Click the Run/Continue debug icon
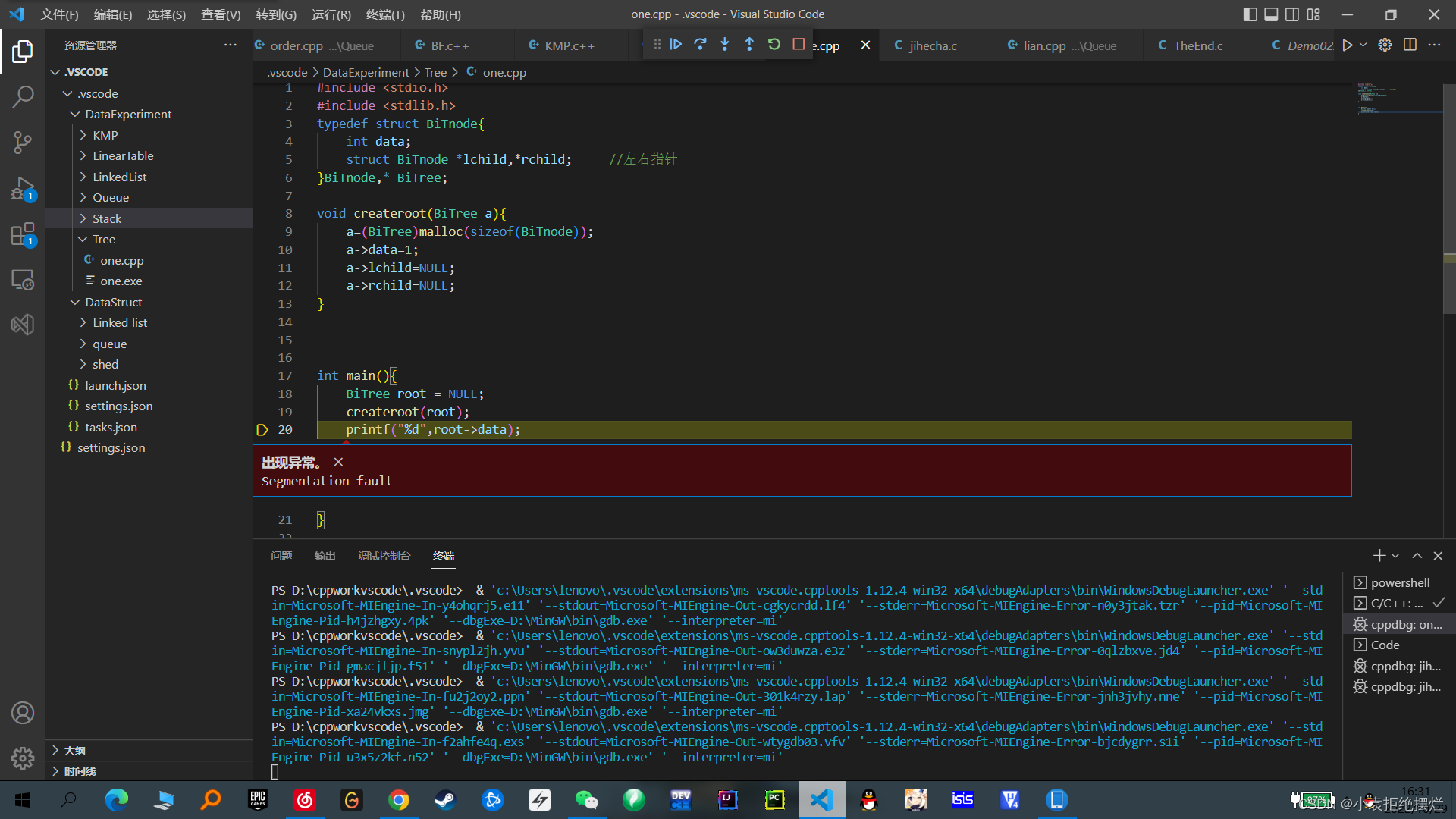The image size is (1456, 819). coord(675,45)
